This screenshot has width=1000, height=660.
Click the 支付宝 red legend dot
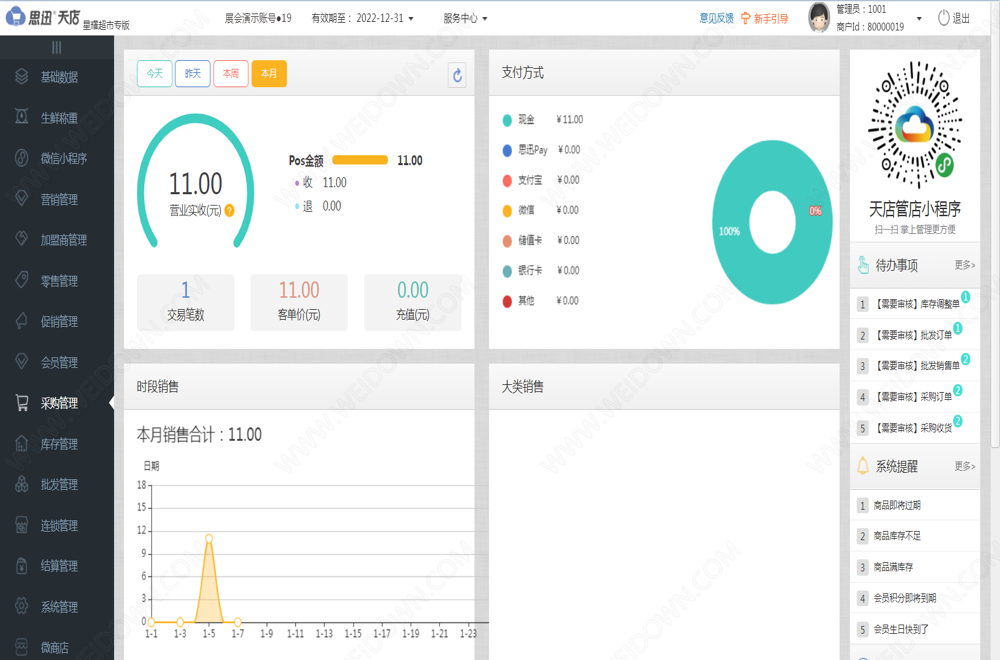click(507, 180)
